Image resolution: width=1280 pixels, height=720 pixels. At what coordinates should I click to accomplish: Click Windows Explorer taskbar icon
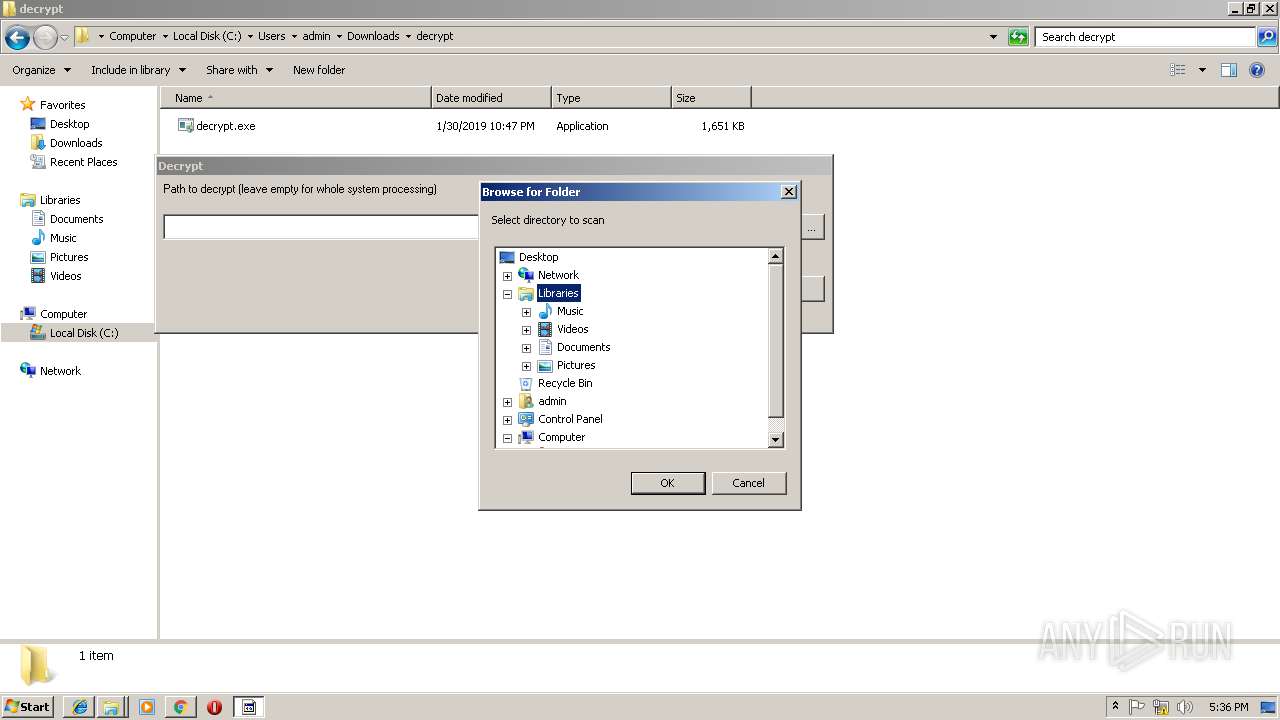pyautogui.click(x=111, y=707)
